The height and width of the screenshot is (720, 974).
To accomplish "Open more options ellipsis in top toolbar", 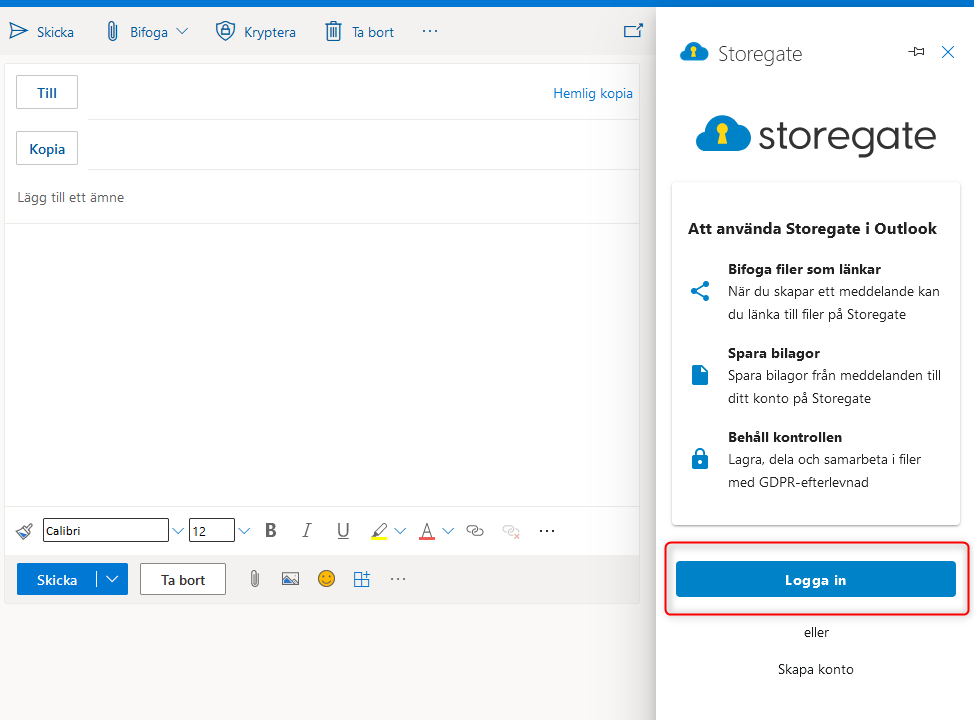I will pos(430,31).
